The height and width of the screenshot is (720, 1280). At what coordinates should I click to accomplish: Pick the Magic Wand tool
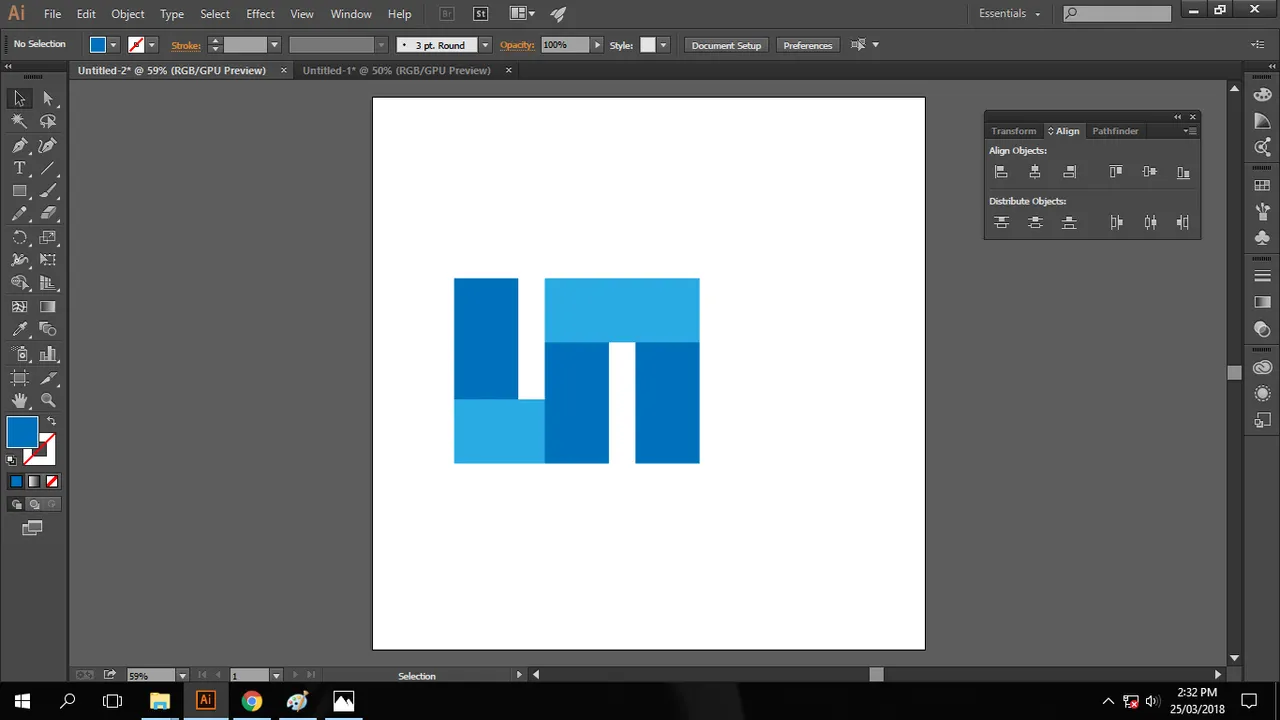pos(19,121)
